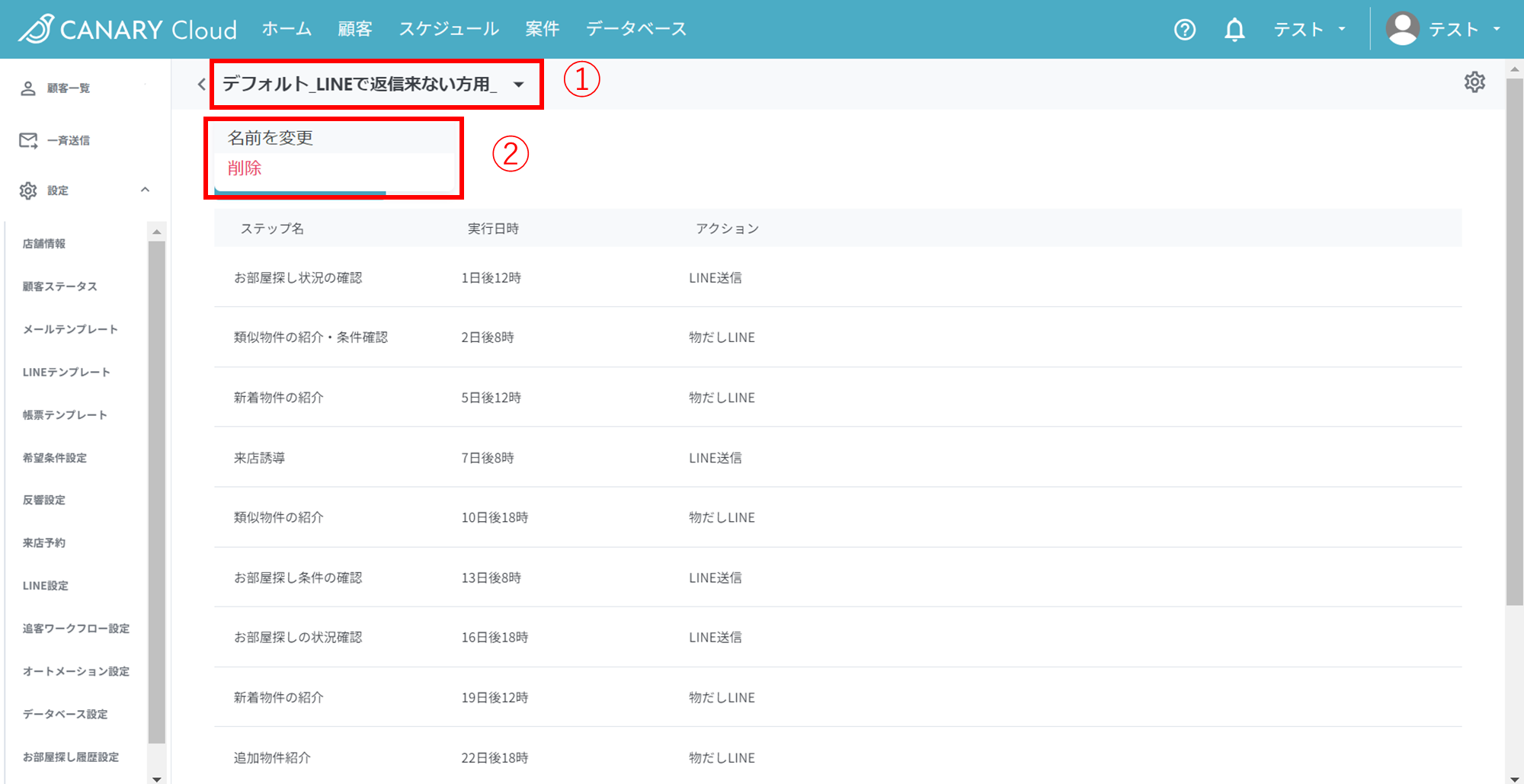Open データベース in top navigation
1524x784 pixels.
point(636,29)
